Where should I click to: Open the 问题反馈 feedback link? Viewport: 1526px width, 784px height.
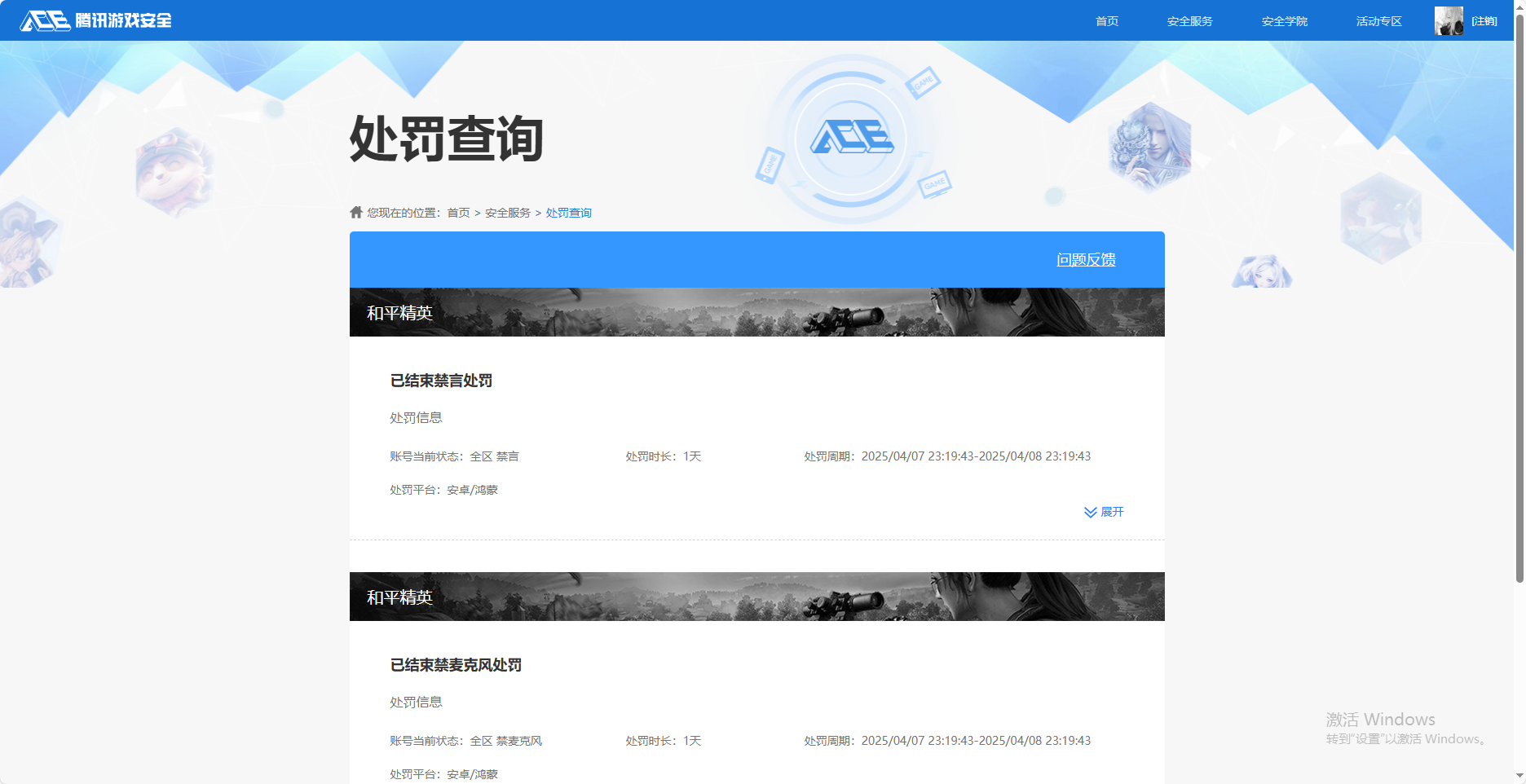(1086, 260)
